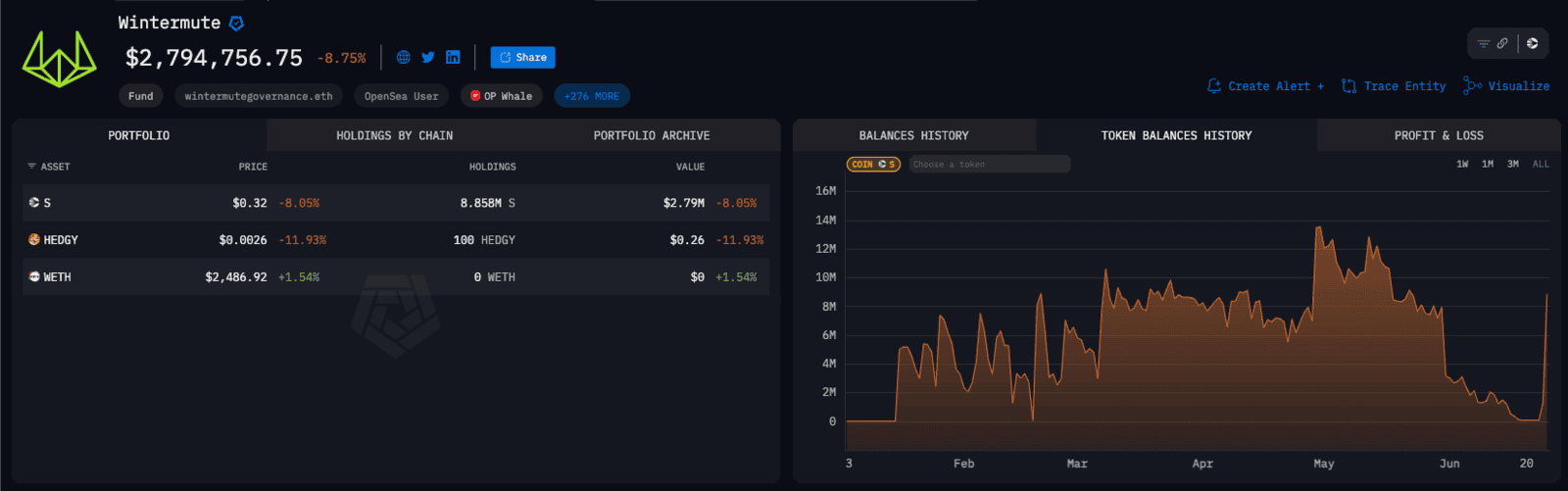Click the bell icon of Create Alert
The height and width of the screenshot is (491, 1568).
[1214, 86]
